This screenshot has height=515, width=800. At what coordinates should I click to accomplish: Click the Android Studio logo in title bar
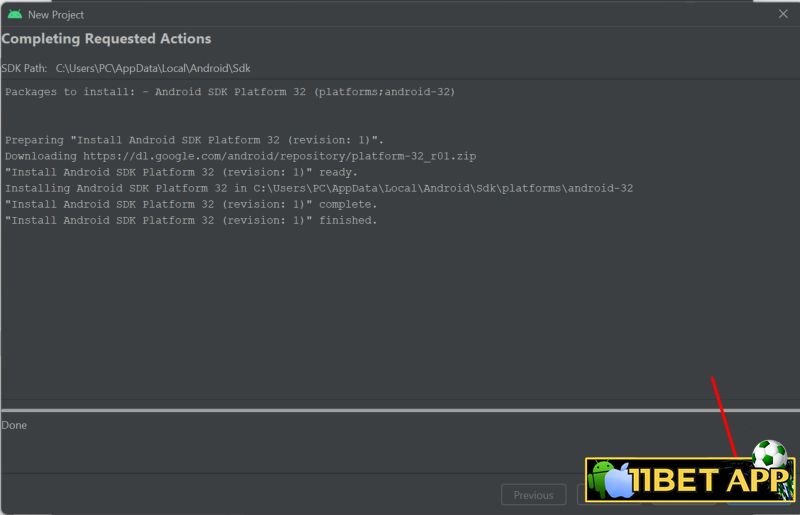tap(15, 14)
